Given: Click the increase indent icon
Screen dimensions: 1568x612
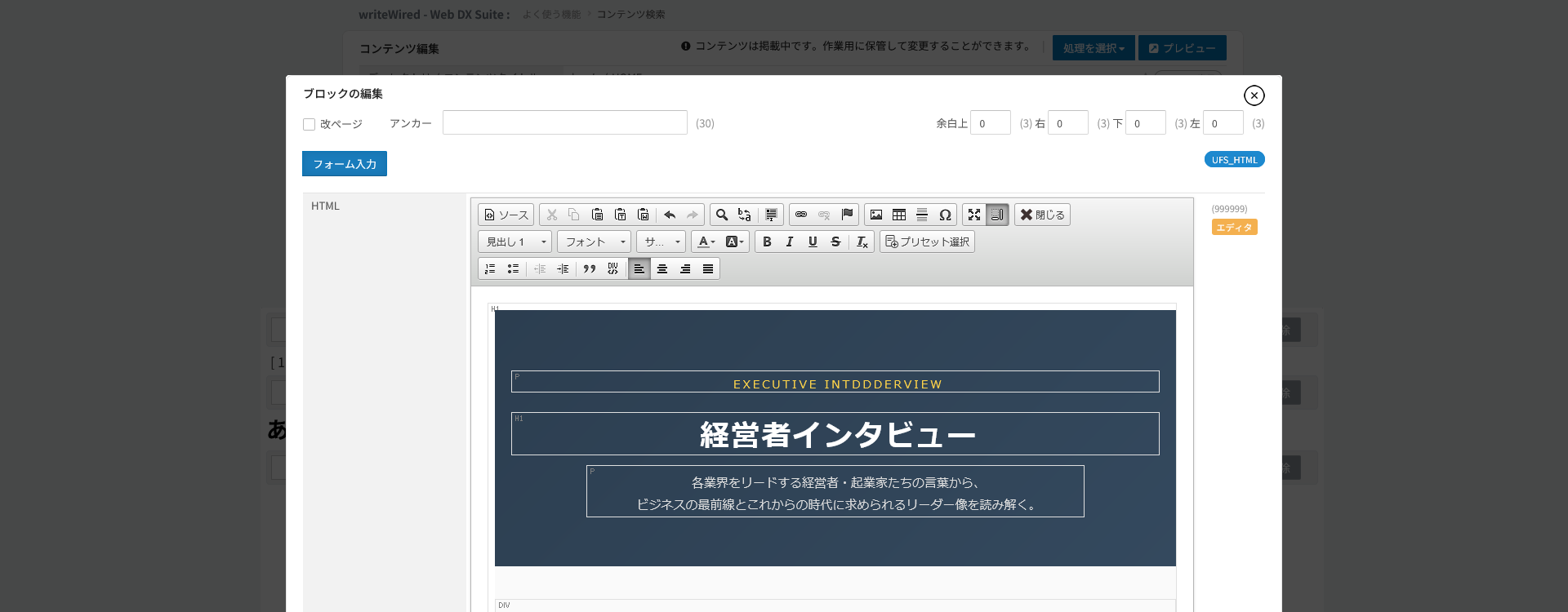Looking at the screenshot, I should click(563, 268).
